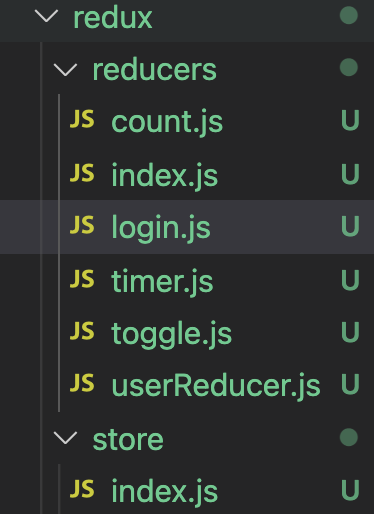This screenshot has width=374, height=514.
Task: Select the store folder name
Action: (x=128, y=440)
